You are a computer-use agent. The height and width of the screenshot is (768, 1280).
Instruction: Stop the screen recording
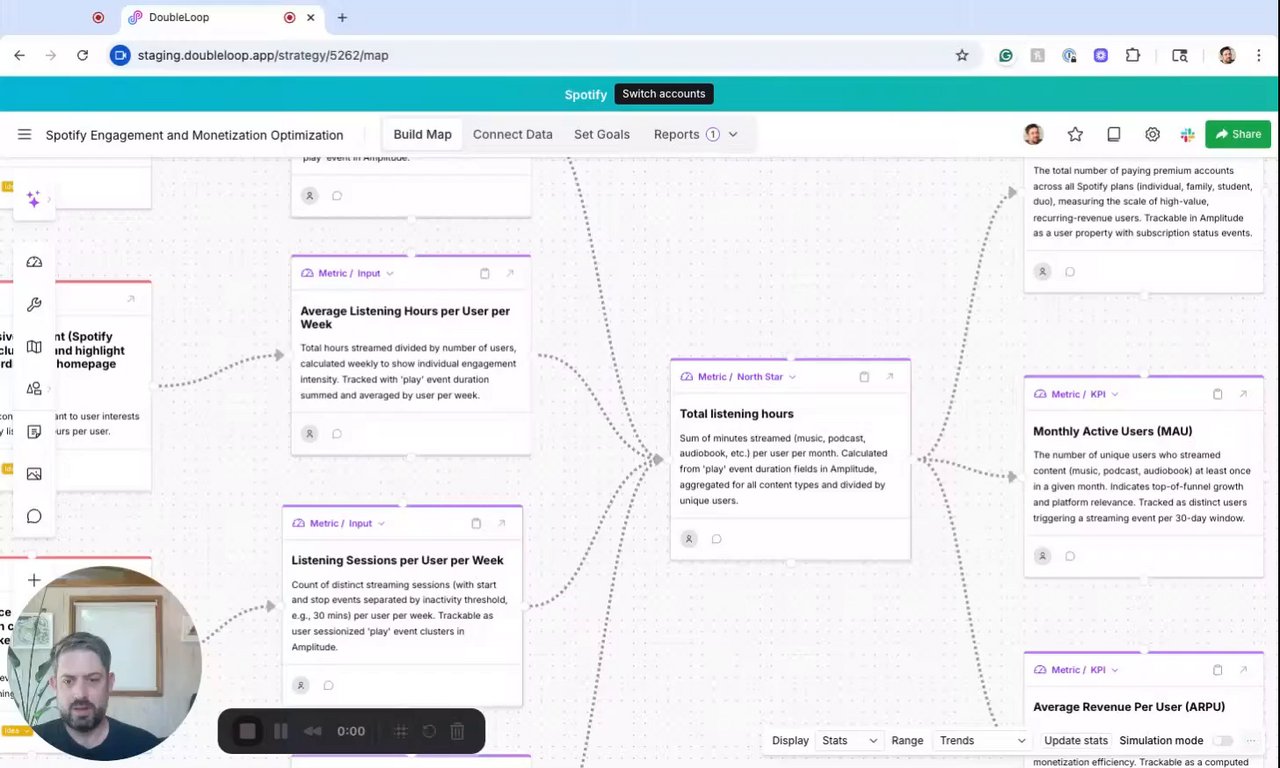coord(247,731)
